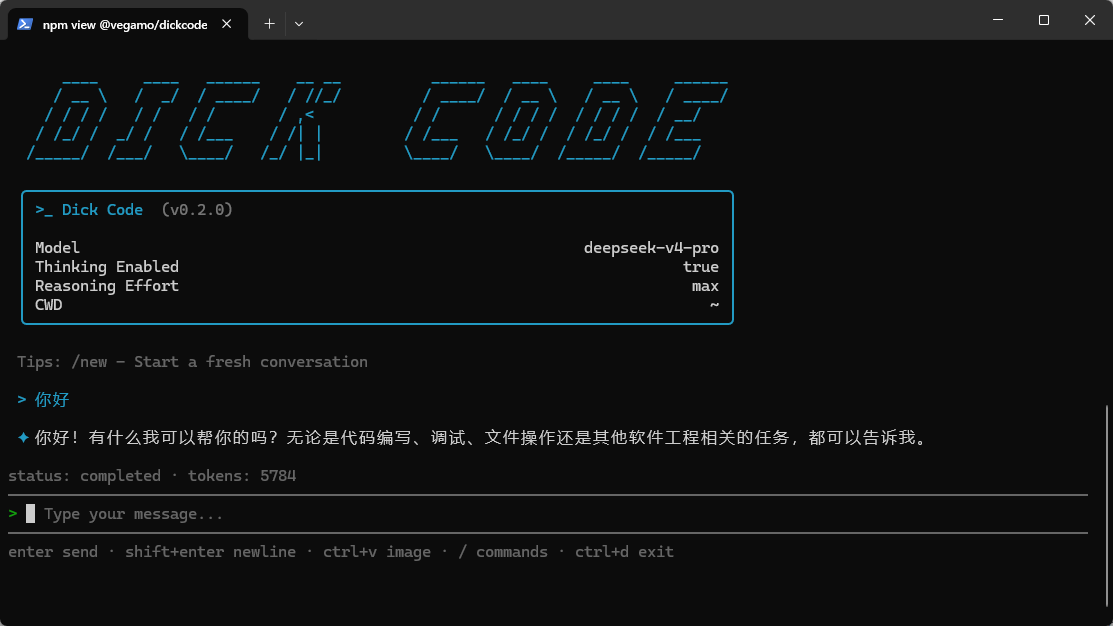Close the terminal window
The height and width of the screenshot is (626, 1113).
click(x=1090, y=20)
